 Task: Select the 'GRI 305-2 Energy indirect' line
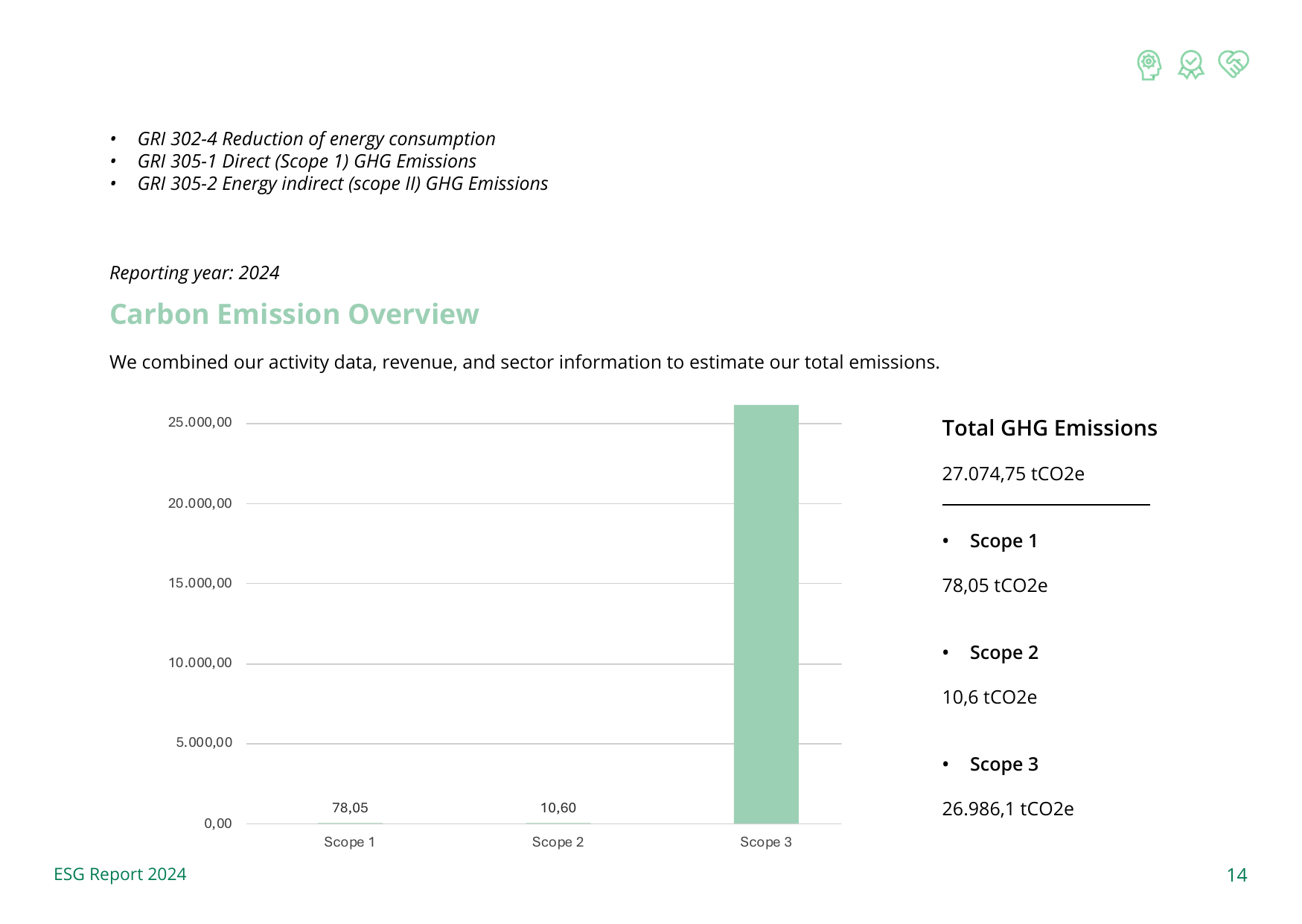click(342, 184)
